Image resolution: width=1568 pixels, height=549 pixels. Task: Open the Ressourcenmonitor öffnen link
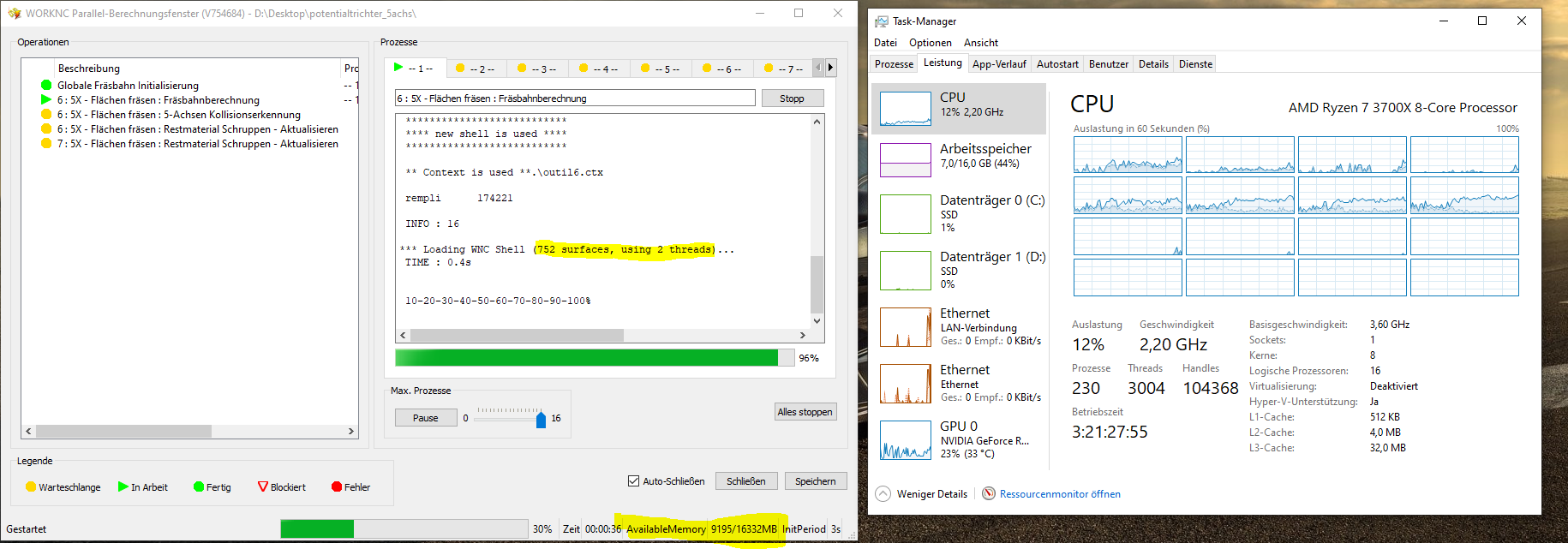click(1060, 493)
